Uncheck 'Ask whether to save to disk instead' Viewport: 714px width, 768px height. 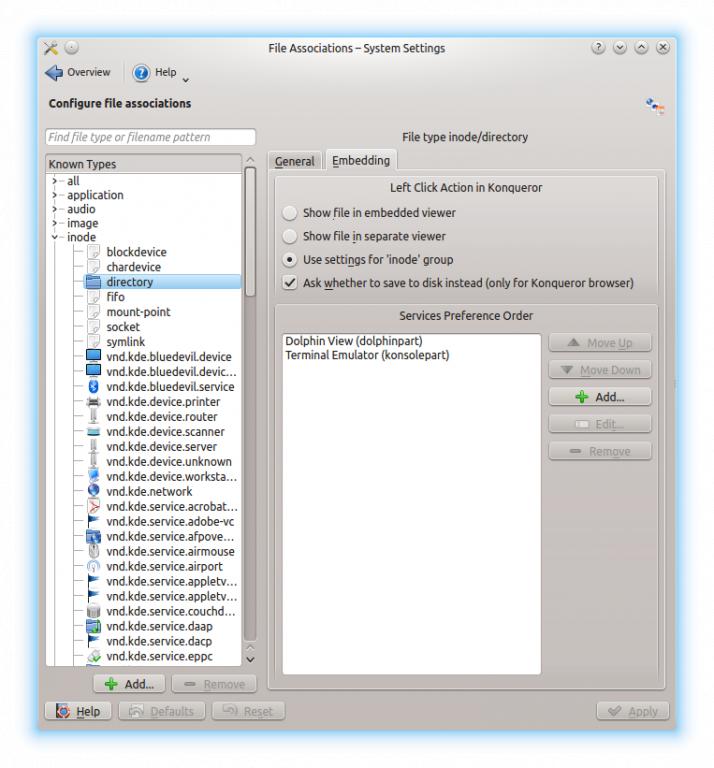[290, 283]
